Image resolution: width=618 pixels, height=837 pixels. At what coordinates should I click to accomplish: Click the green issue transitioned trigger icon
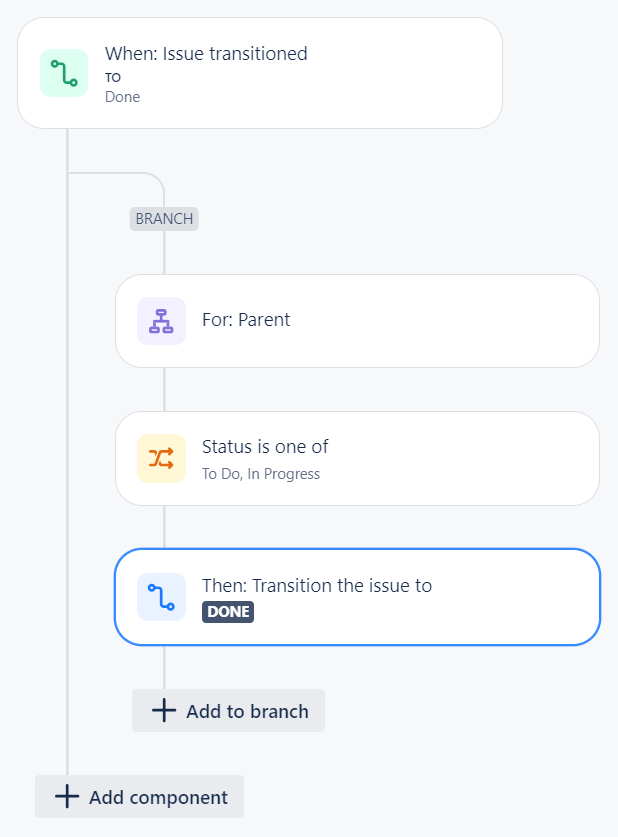pyautogui.click(x=64, y=73)
